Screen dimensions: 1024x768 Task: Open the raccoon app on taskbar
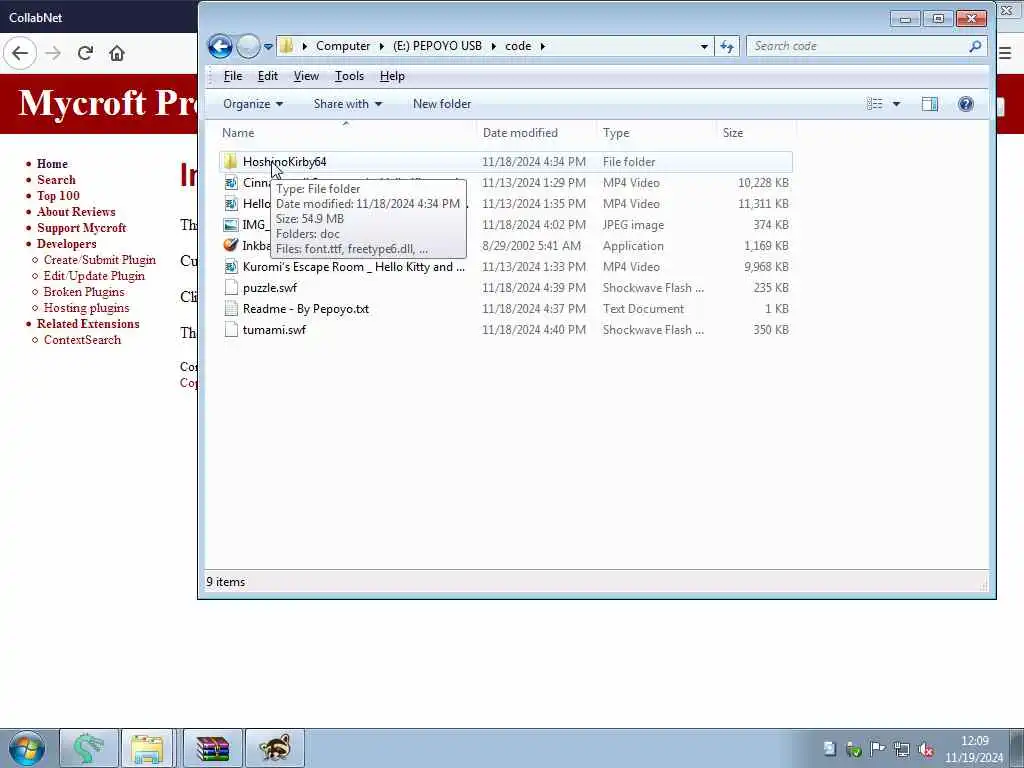(275, 748)
